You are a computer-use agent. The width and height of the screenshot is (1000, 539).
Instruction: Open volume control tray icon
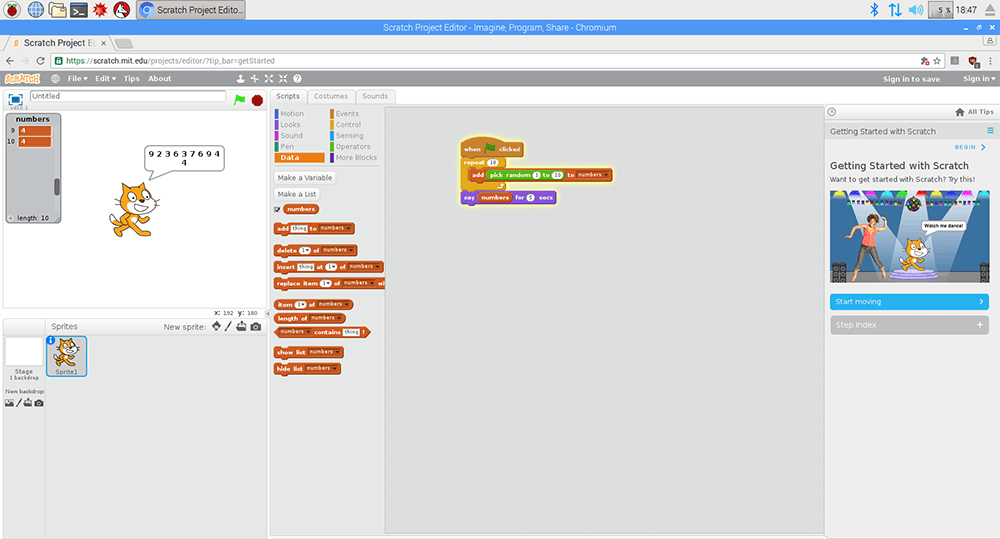click(916, 10)
